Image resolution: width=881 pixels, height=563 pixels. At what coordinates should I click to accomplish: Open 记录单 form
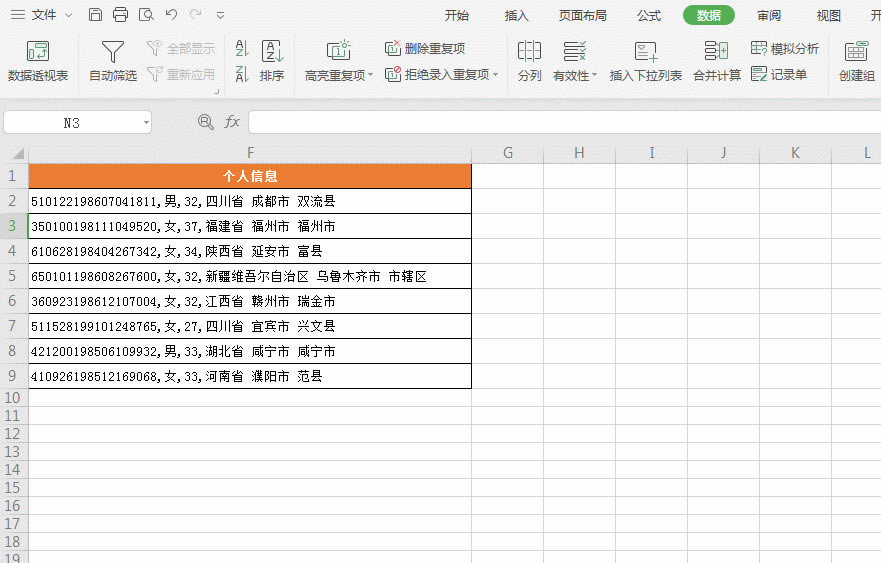[x=779, y=74]
